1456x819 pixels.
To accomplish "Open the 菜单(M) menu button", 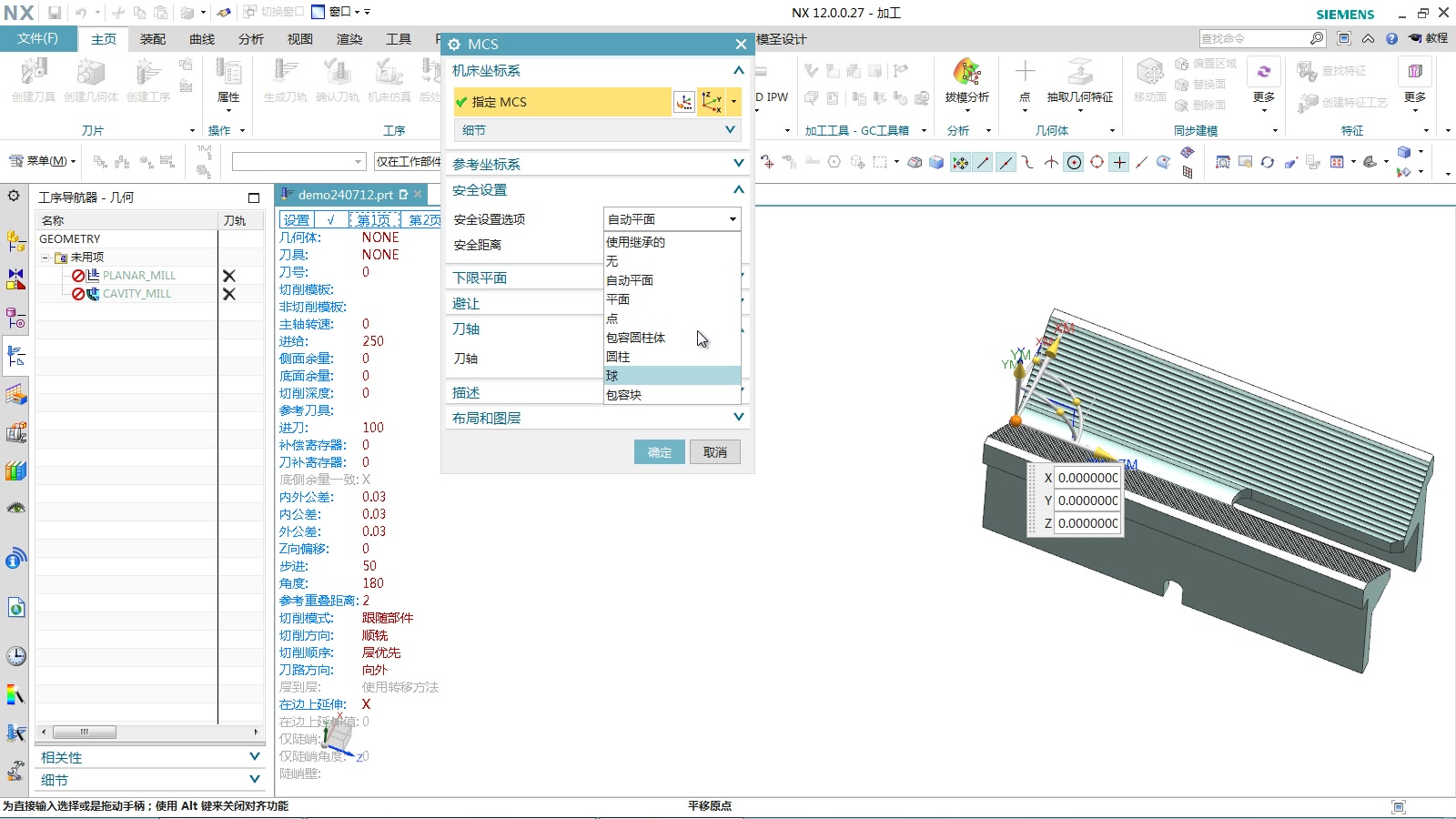I will pos(43,161).
